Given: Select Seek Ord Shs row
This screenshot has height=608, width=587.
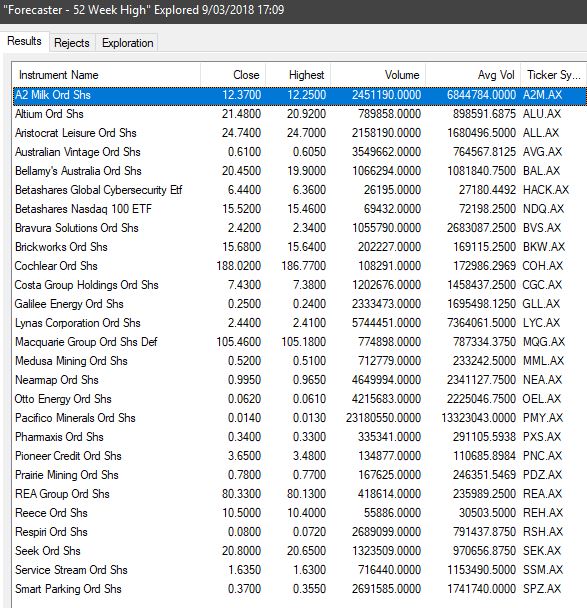Looking at the screenshot, I should (300, 551).
